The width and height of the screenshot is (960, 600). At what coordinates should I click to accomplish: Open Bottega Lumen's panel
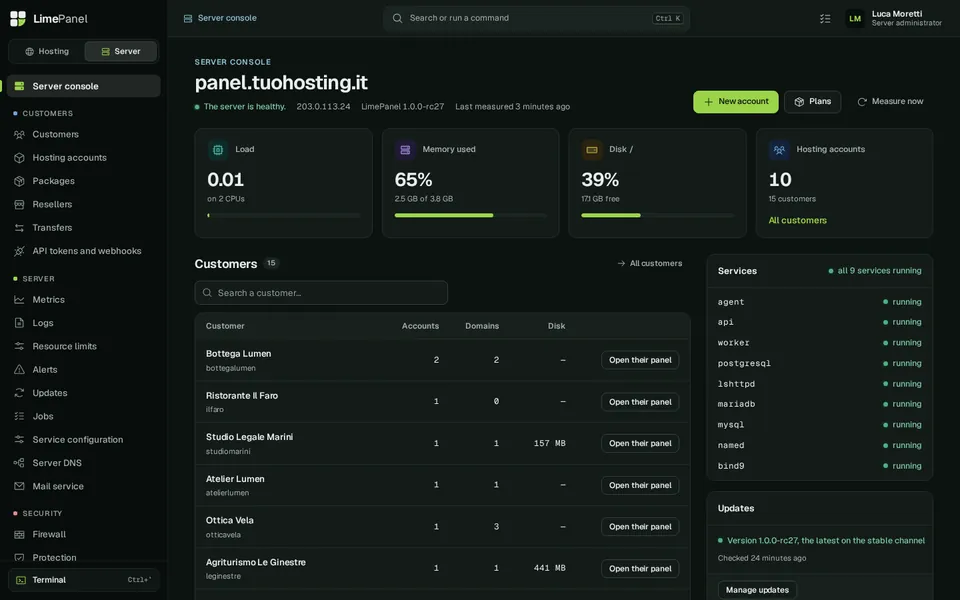(640, 360)
